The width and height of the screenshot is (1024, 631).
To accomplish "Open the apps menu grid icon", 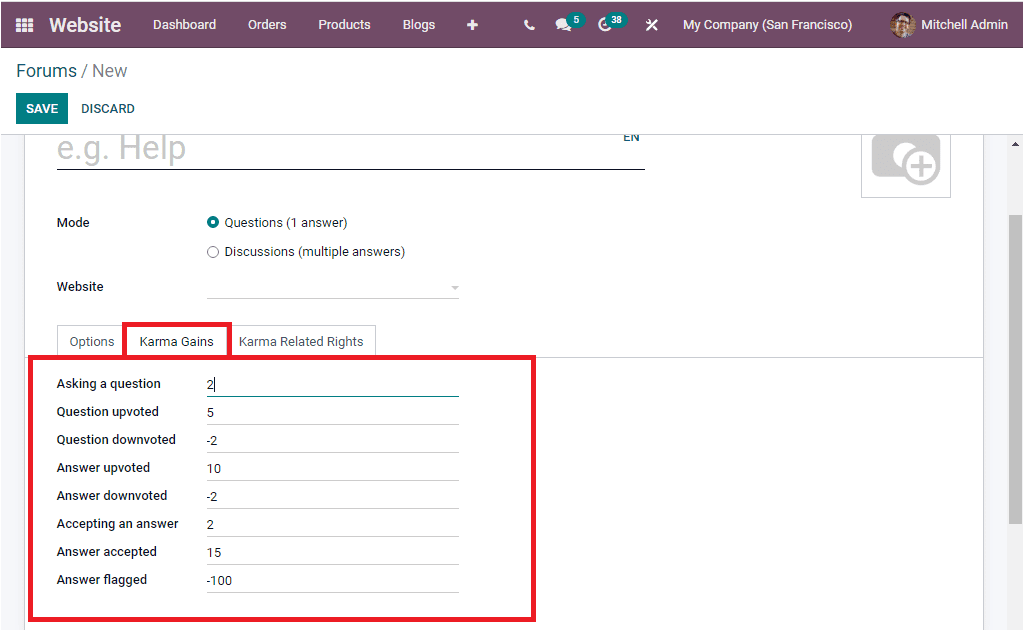I will [24, 24].
